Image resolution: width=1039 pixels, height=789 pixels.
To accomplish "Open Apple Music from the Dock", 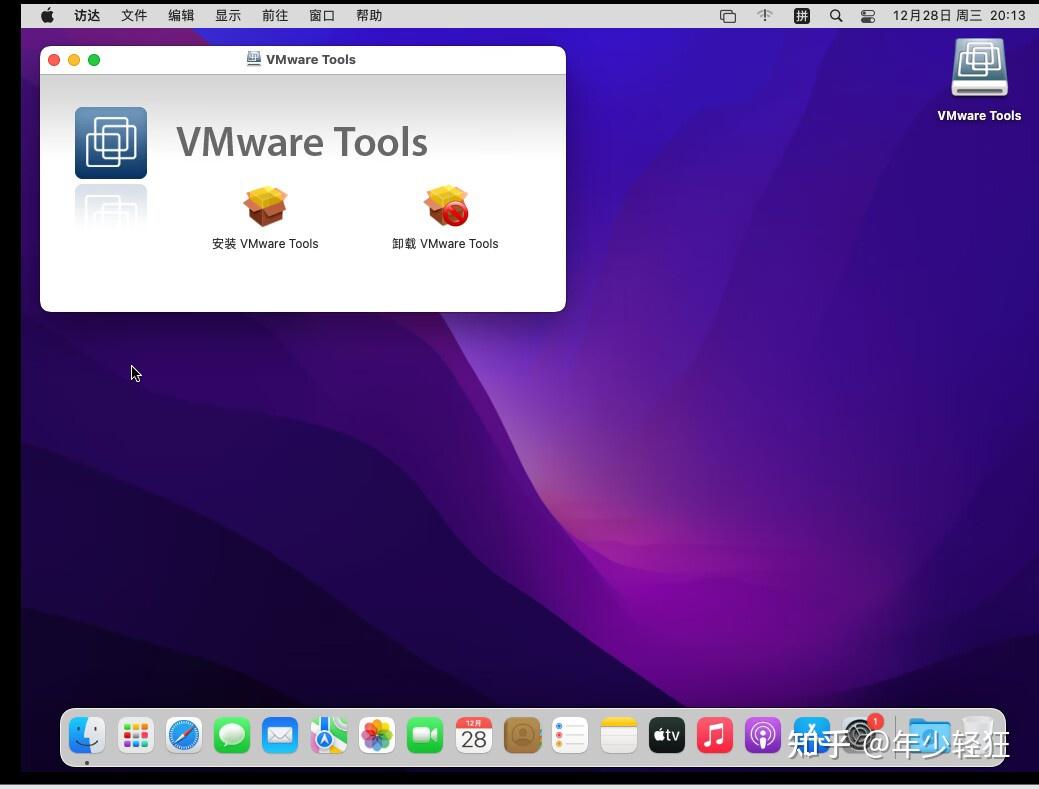I will (714, 735).
